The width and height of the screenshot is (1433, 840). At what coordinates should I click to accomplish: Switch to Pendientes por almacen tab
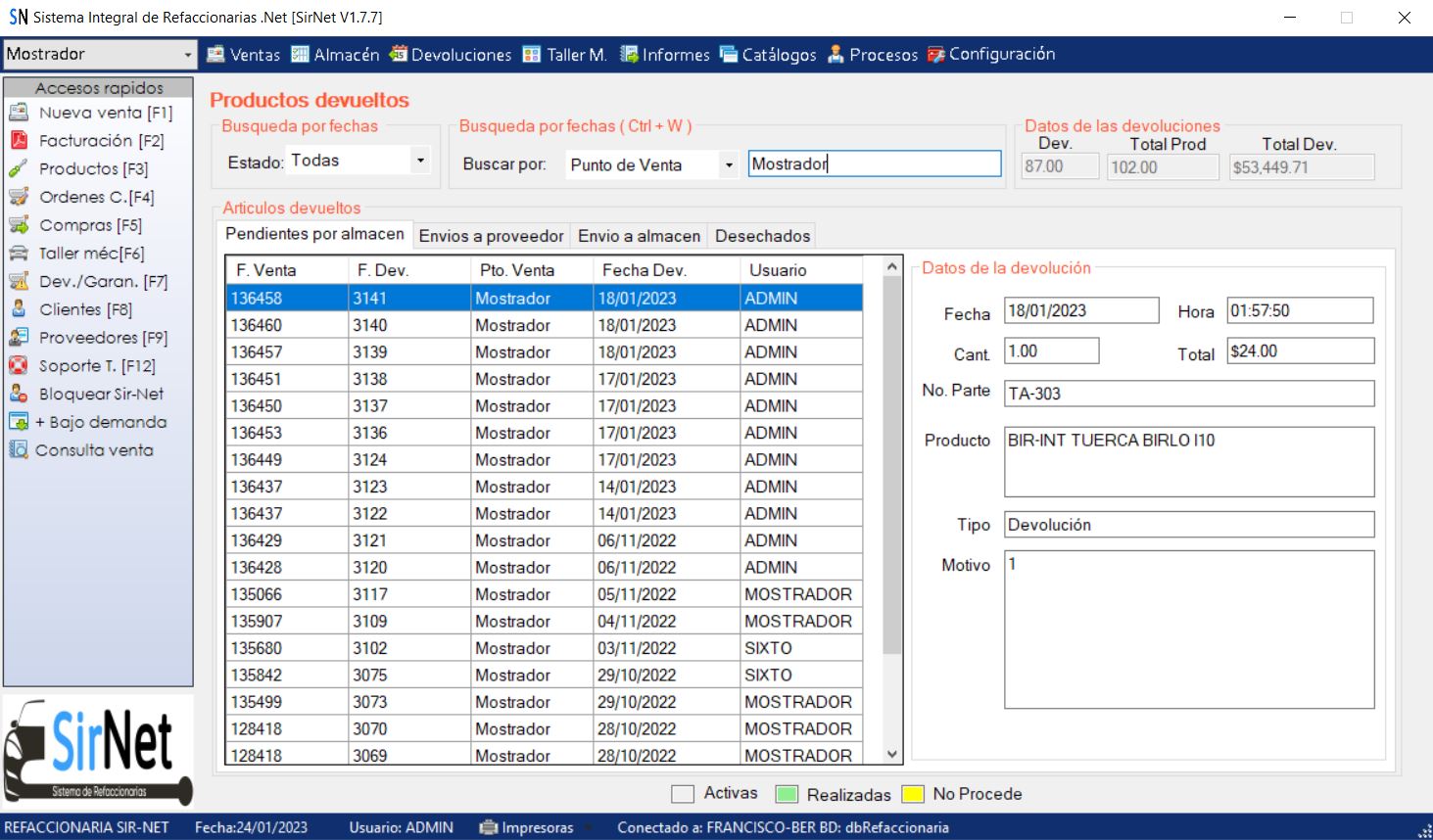tap(314, 234)
